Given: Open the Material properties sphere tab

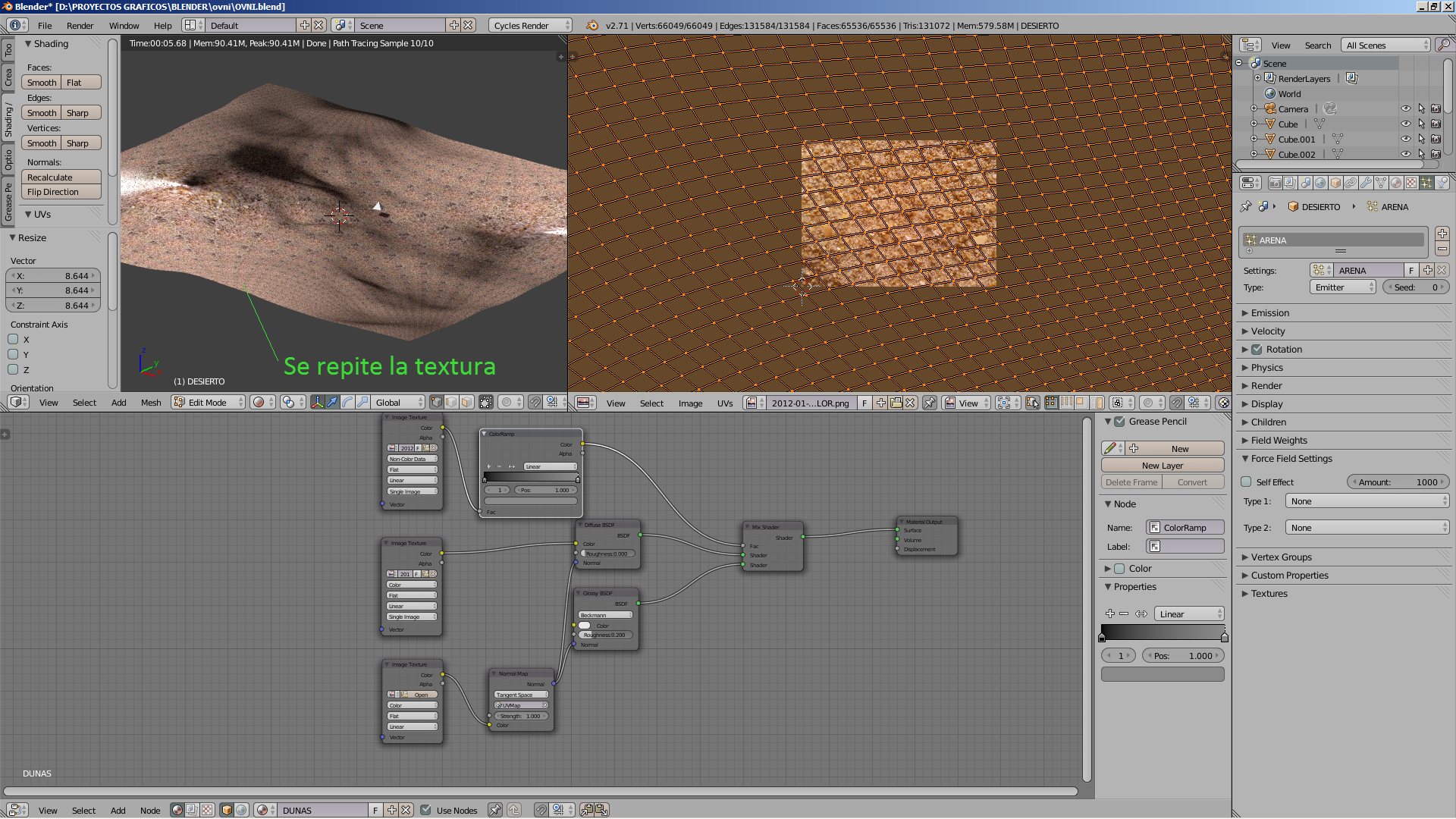Looking at the screenshot, I should click(1396, 183).
